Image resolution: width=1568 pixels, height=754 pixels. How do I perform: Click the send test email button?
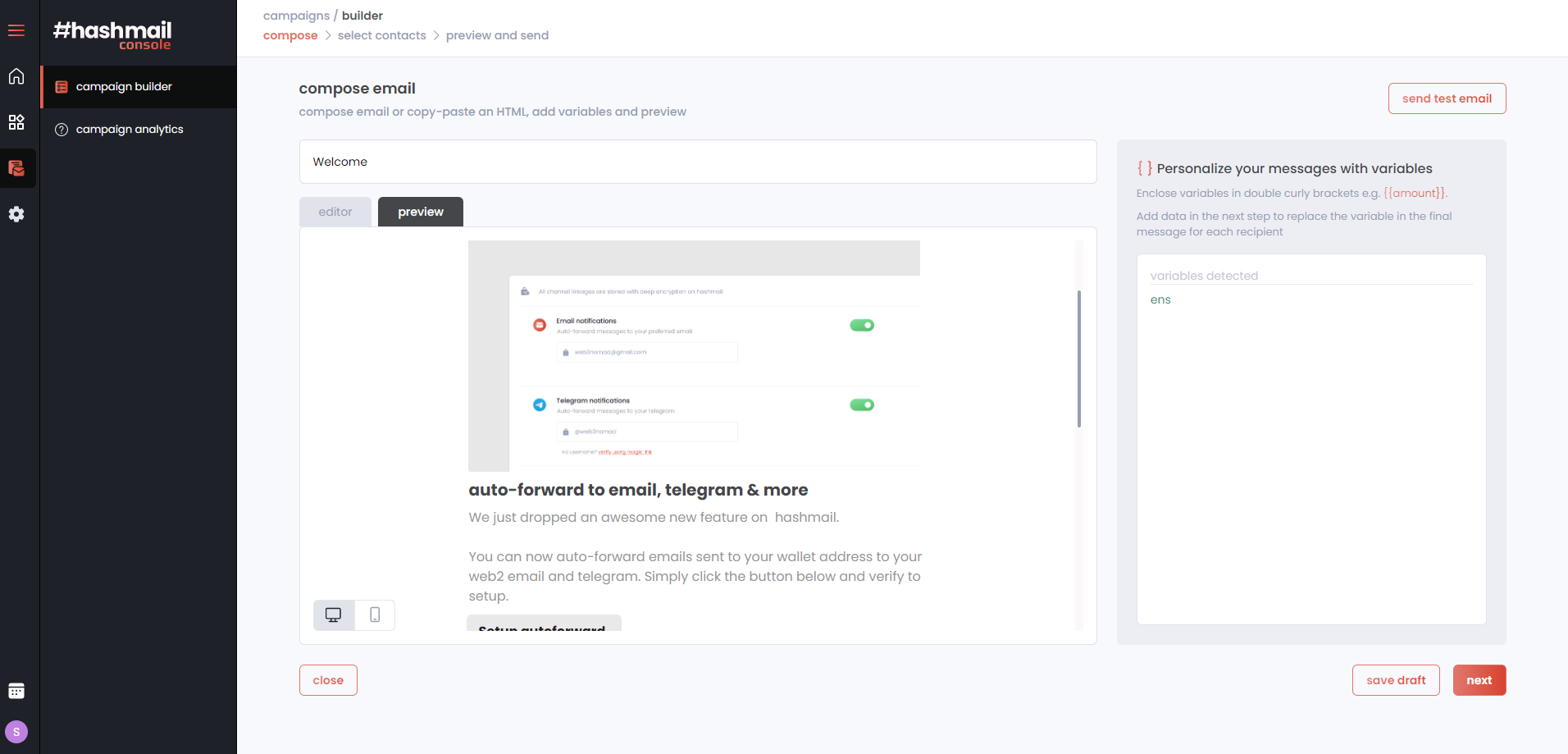[x=1447, y=98]
